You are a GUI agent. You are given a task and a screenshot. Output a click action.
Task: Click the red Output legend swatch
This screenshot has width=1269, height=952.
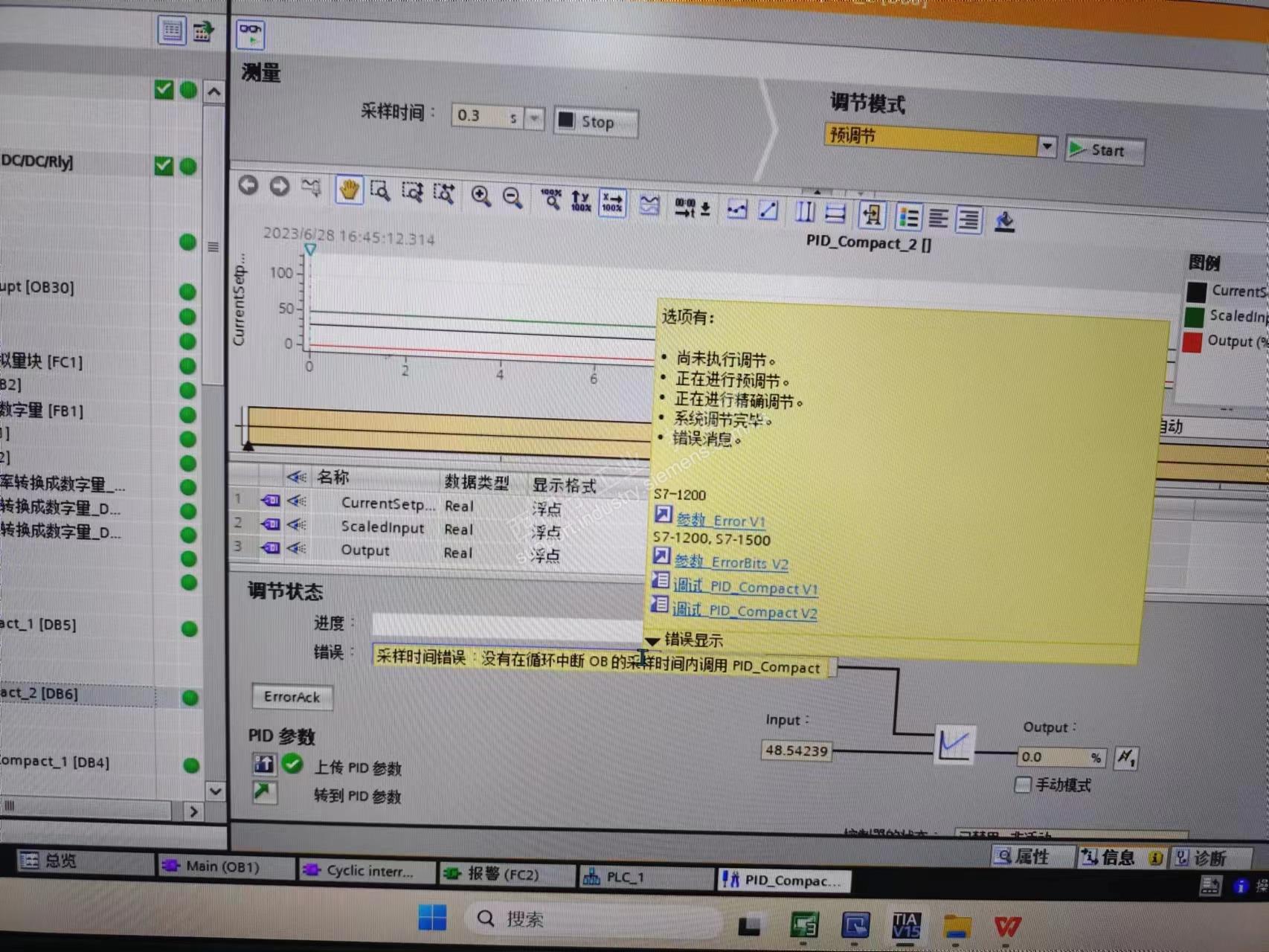click(x=1192, y=341)
